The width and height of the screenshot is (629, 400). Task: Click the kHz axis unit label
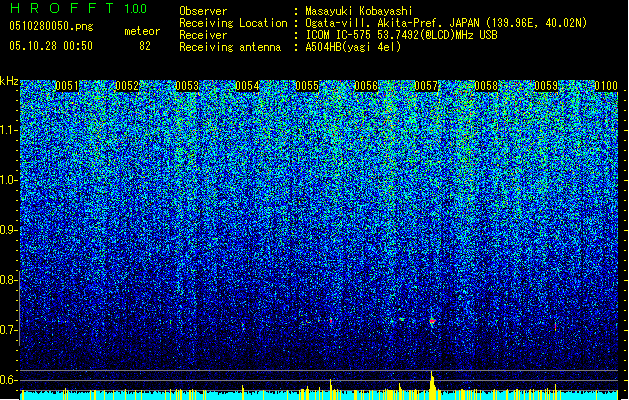pos(9,81)
